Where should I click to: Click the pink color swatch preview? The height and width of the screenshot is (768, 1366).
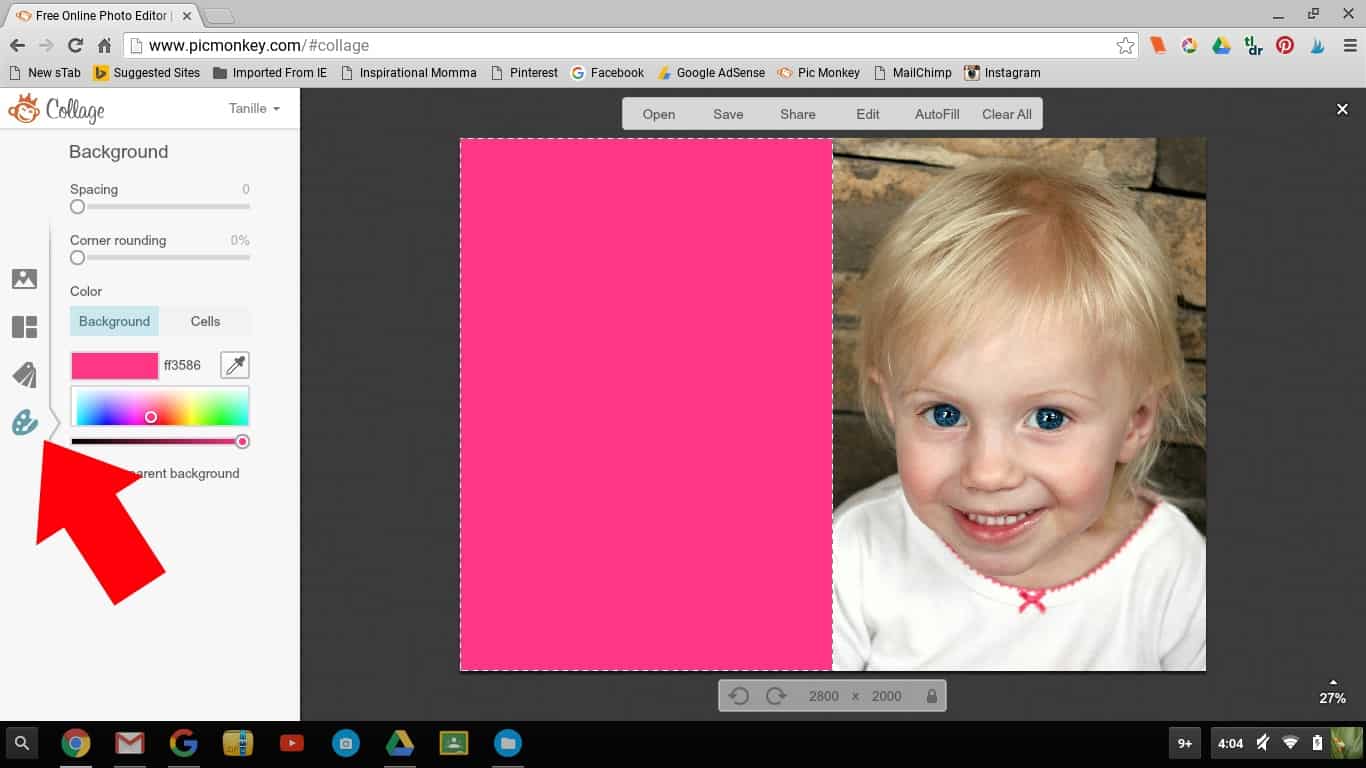[x=114, y=365]
